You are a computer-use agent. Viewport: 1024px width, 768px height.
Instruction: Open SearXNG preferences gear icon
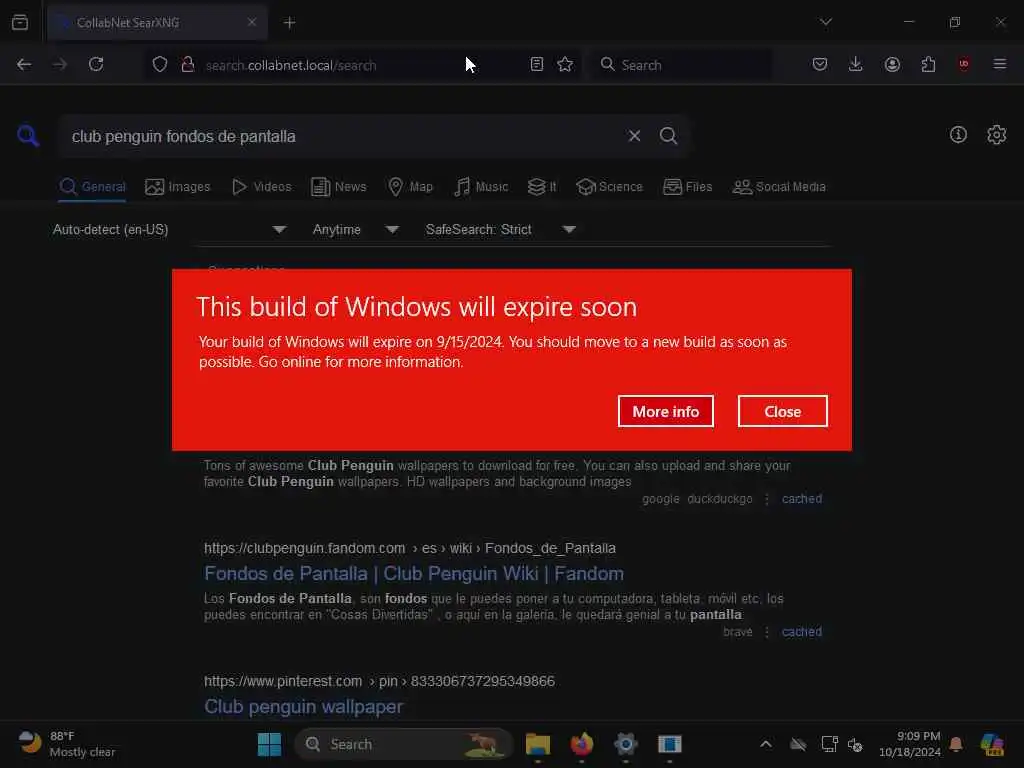click(996, 135)
